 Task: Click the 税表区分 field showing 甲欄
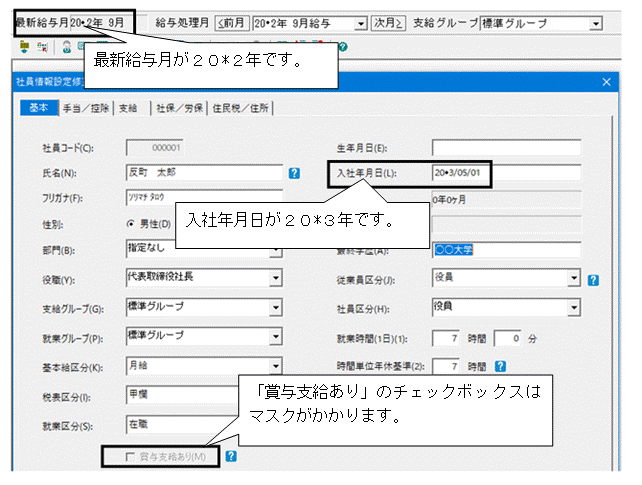click(182, 395)
